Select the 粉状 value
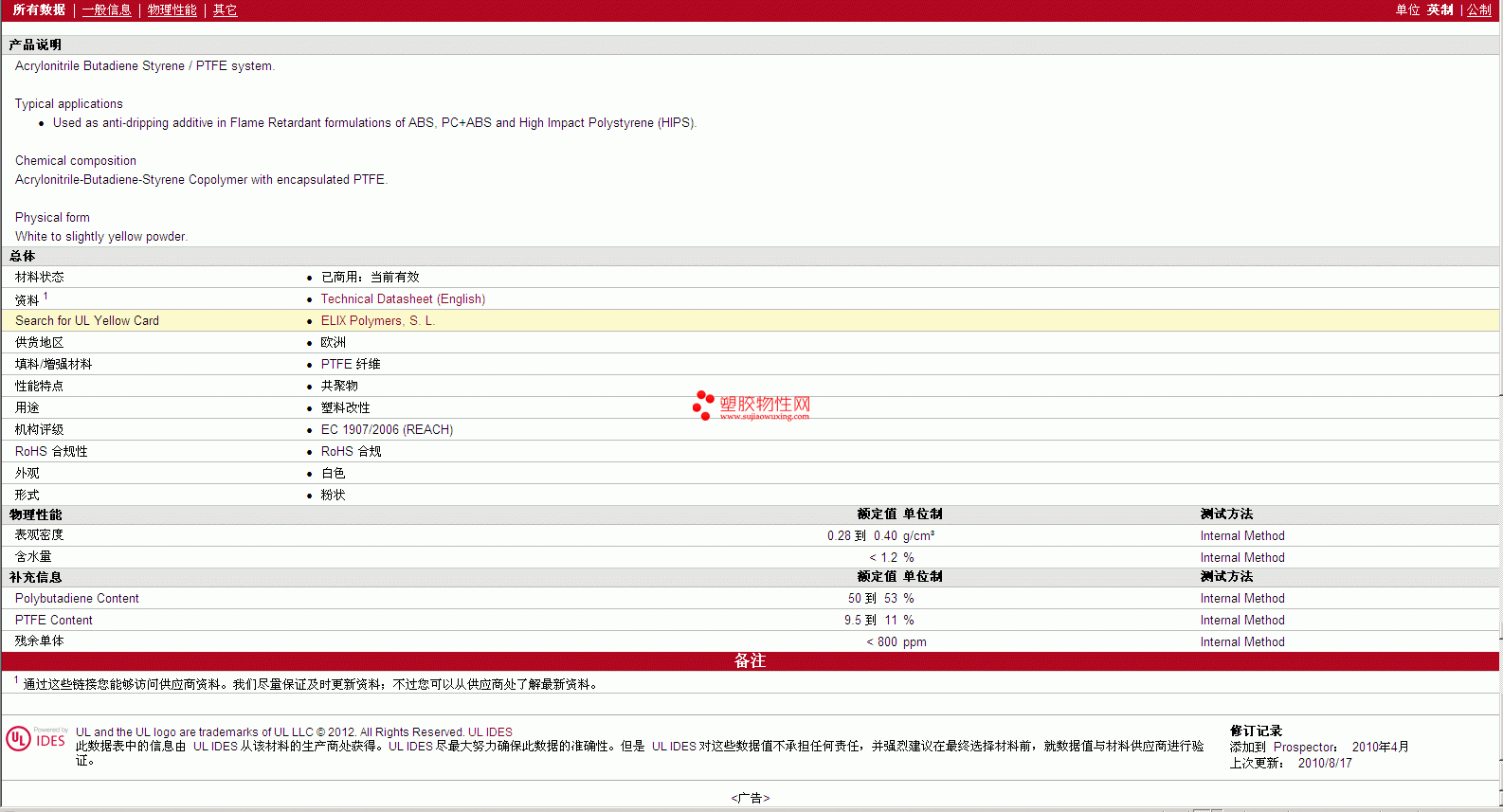 334,495
